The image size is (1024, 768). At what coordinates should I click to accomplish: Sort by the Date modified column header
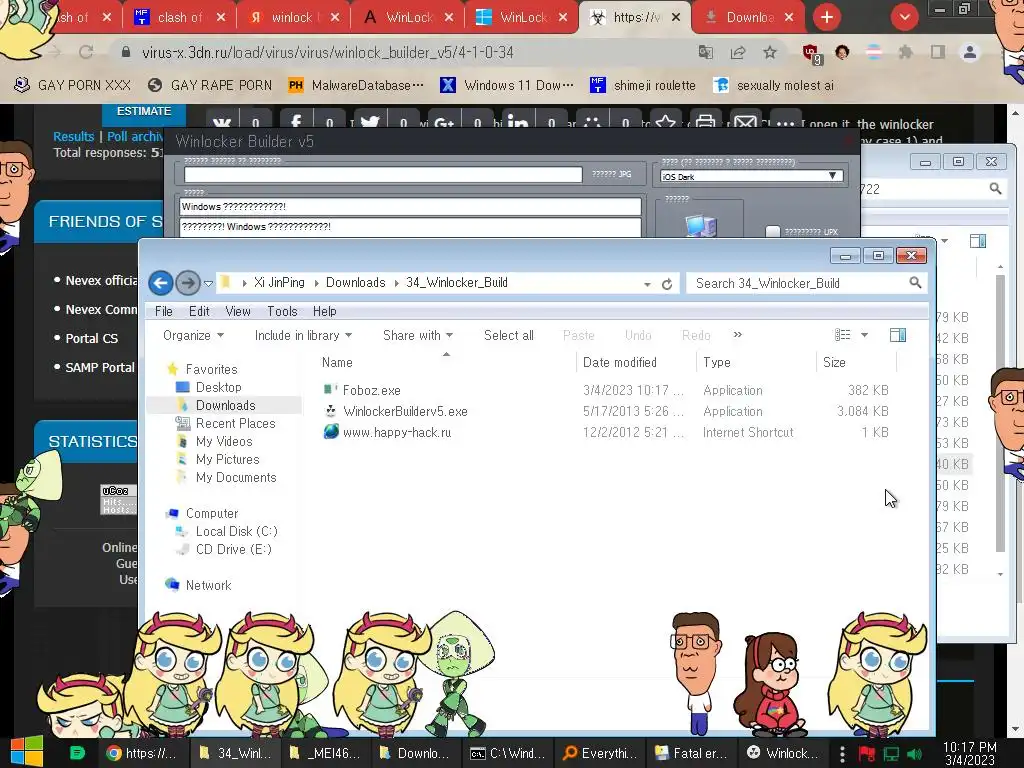coord(620,362)
